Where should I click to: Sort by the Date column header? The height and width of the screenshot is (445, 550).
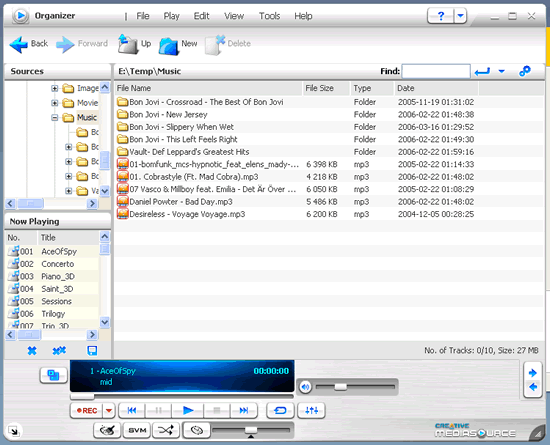coord(436,88)
